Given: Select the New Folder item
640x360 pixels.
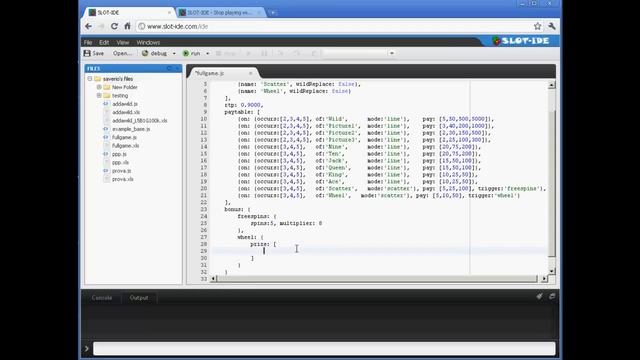Looking at the screenshot, I should (x=124, y=87).
